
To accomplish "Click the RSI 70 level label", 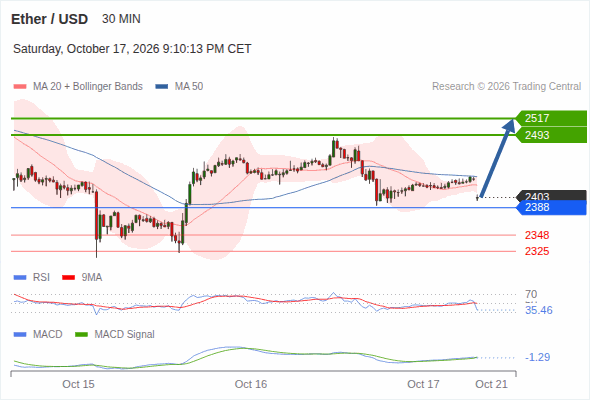I will point(531,294).
